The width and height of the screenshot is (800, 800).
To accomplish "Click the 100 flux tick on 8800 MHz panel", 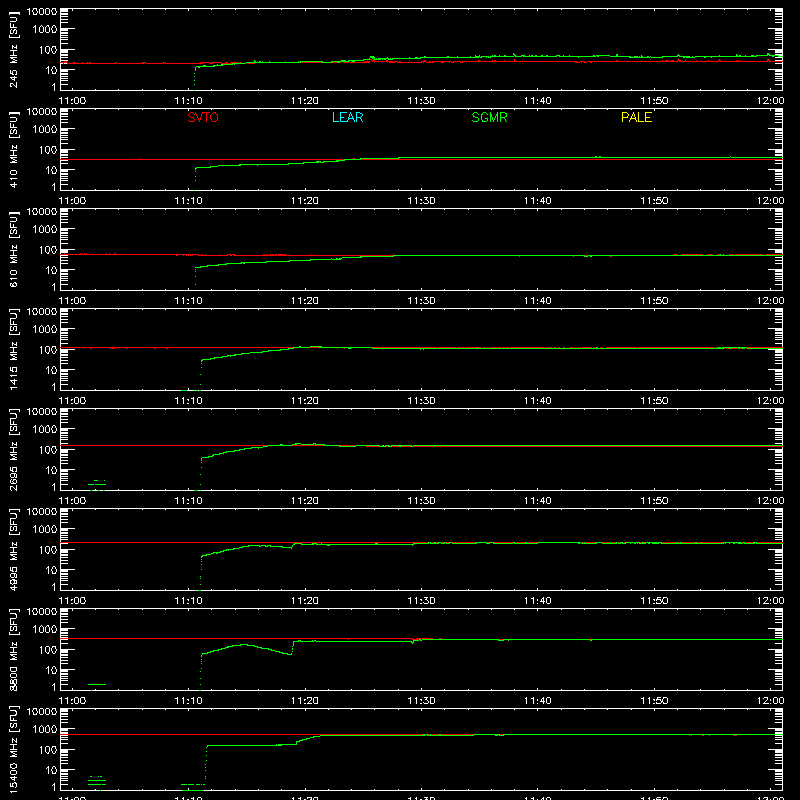I will (x=48, y=650).
